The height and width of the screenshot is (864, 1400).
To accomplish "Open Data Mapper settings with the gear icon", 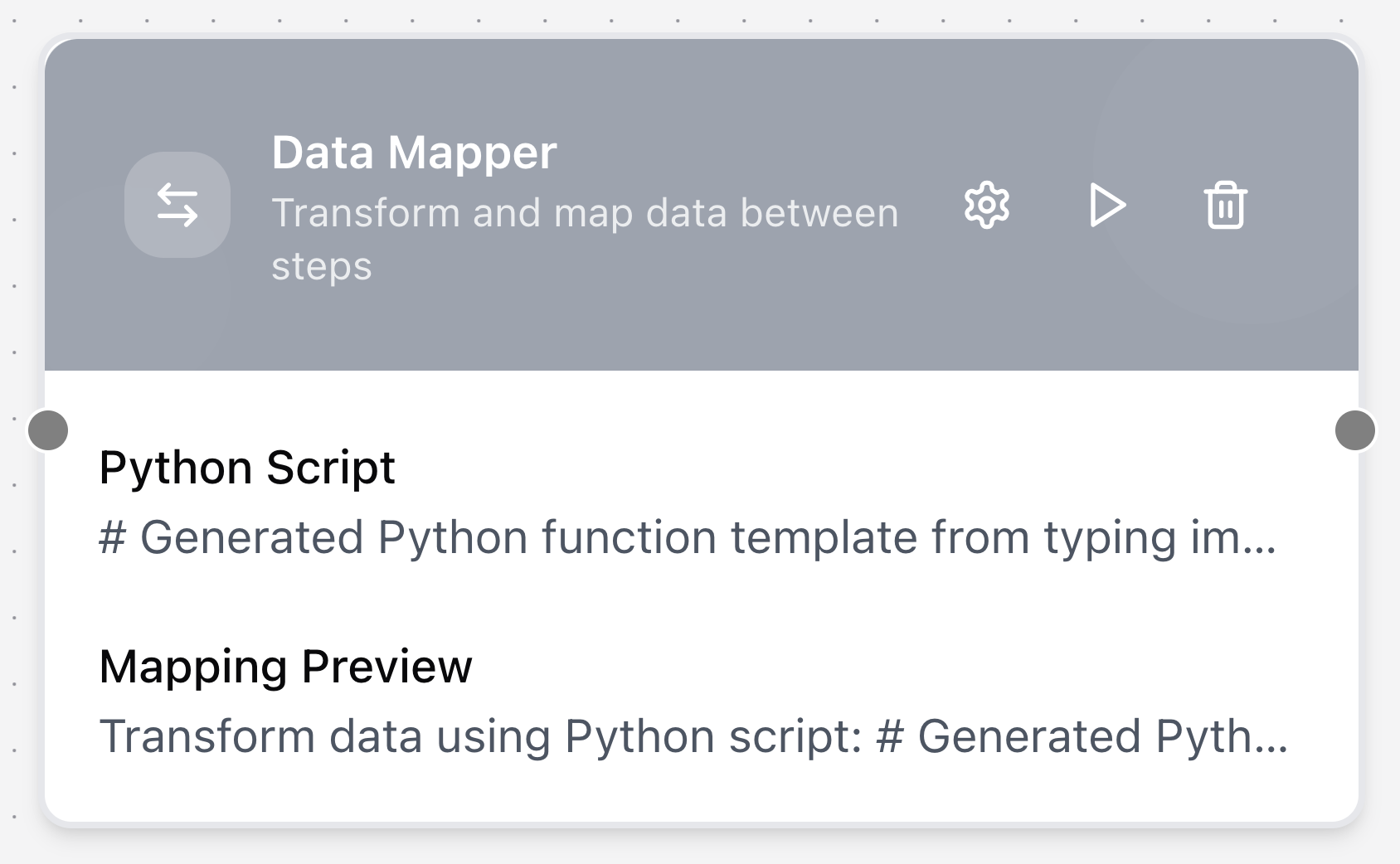I will [986, 205].
